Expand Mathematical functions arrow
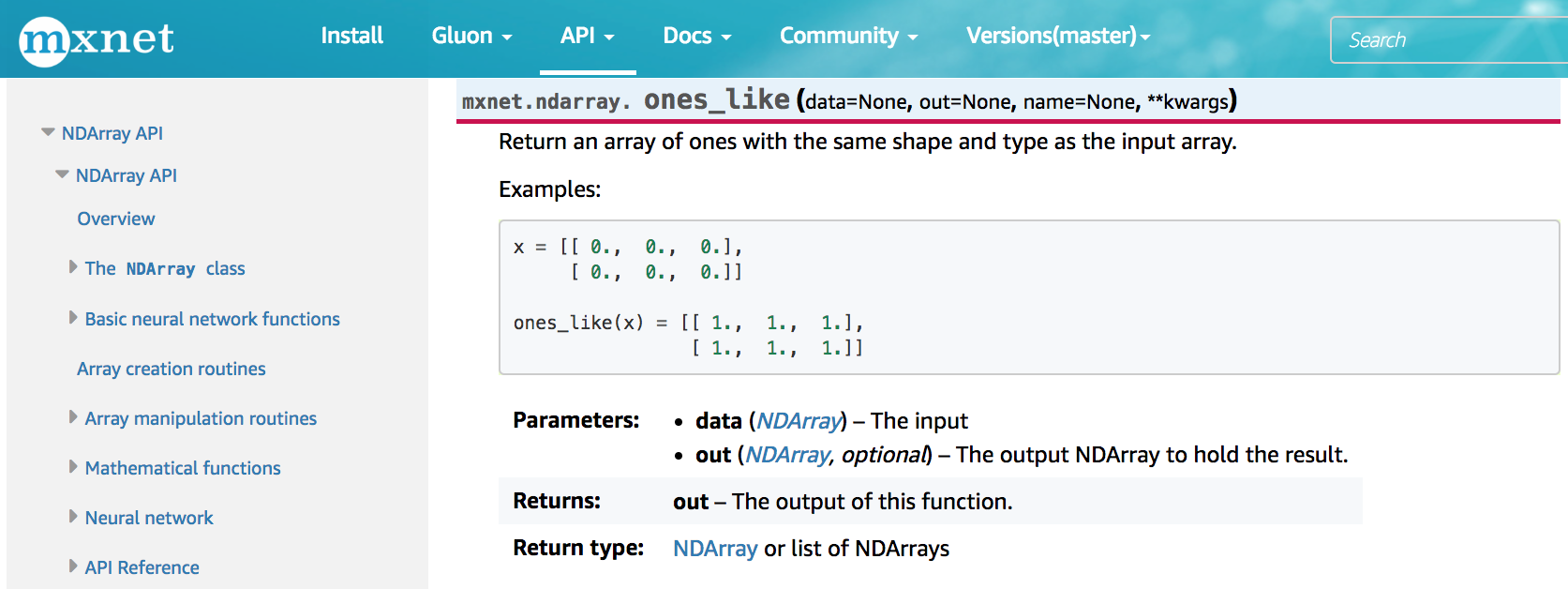Viewport: 1568px width, 589px height. pyautogui.click(x=73, y=467)
